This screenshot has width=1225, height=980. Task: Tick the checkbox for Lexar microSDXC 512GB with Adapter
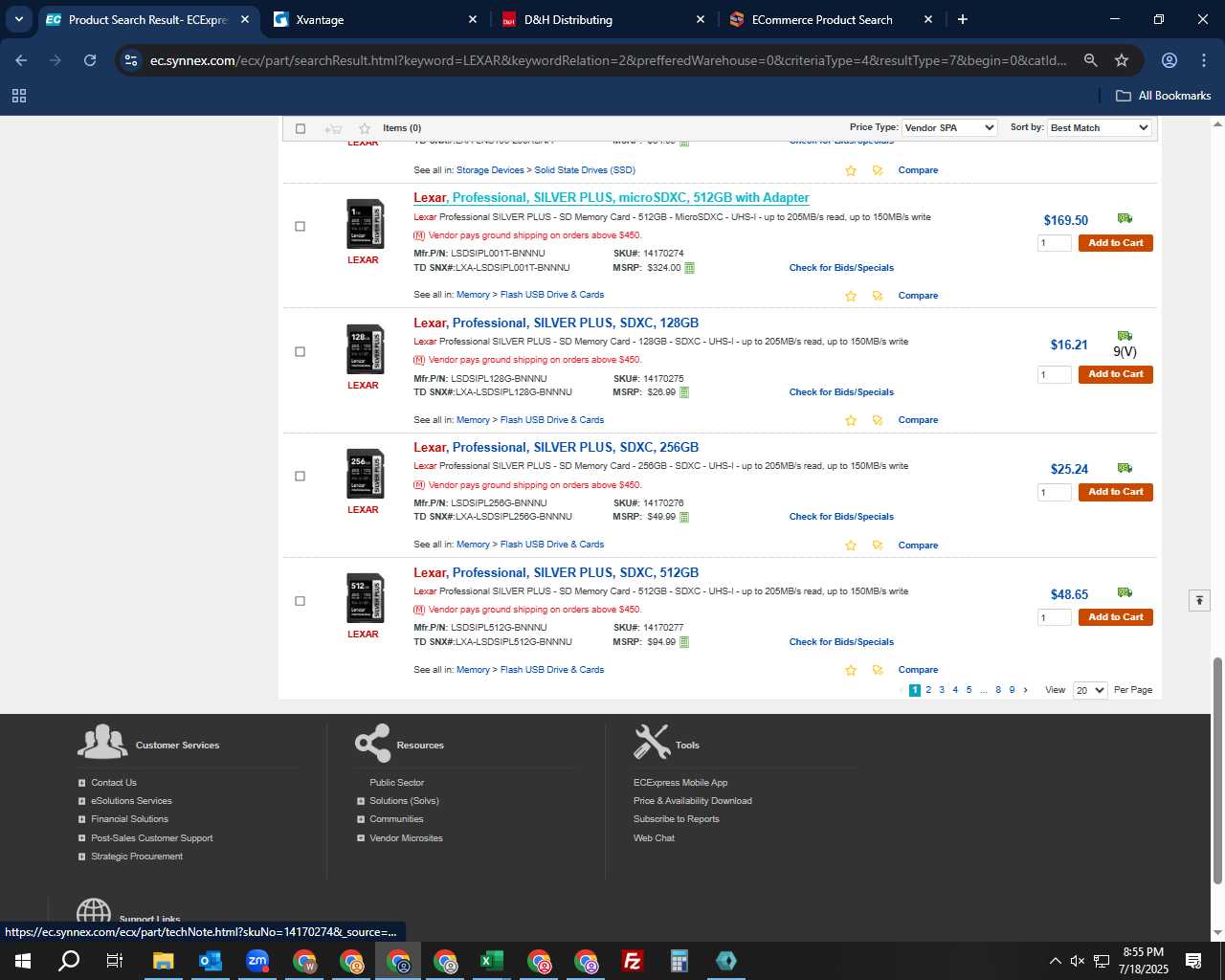(x=300, y=227)
